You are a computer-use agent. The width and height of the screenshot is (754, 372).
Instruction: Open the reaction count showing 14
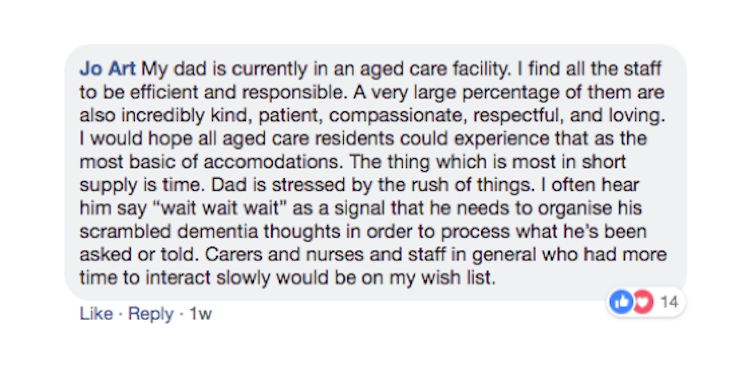click(669, 302)
